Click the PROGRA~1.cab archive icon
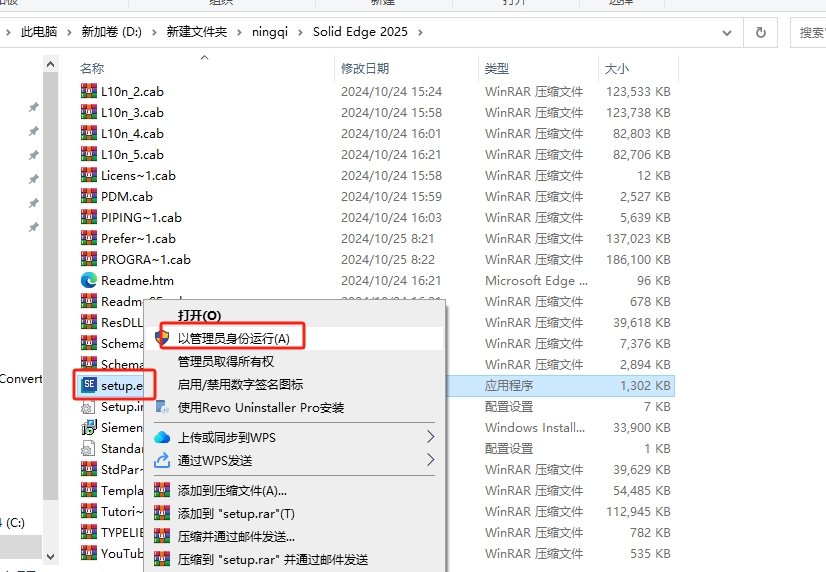 (x=88, y=259)
